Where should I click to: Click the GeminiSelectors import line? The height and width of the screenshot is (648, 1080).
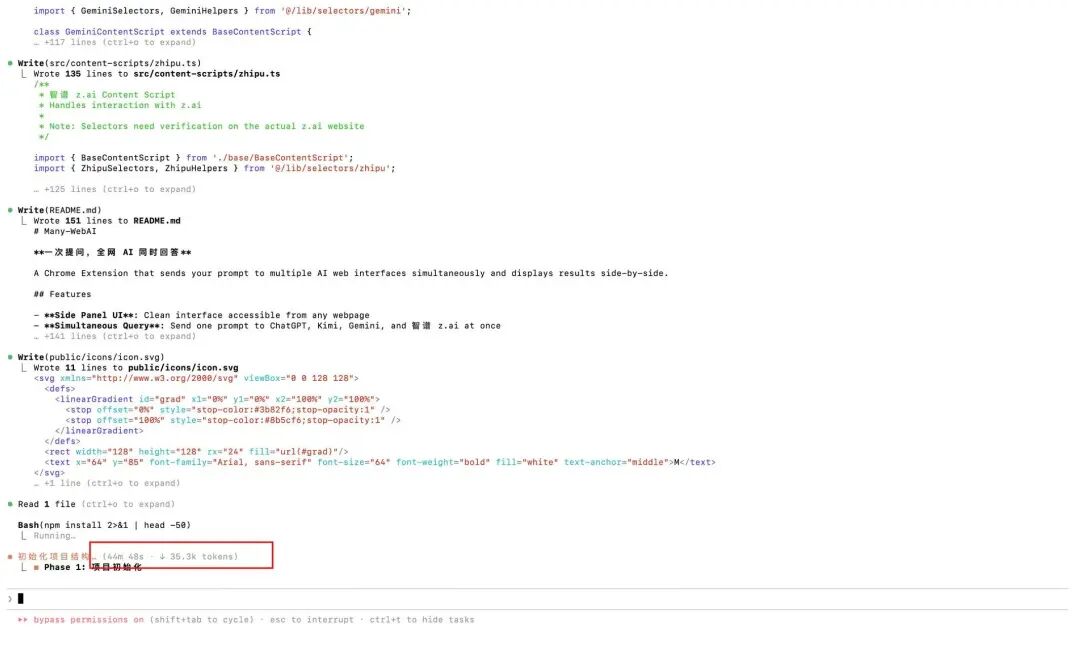[222, 11]
